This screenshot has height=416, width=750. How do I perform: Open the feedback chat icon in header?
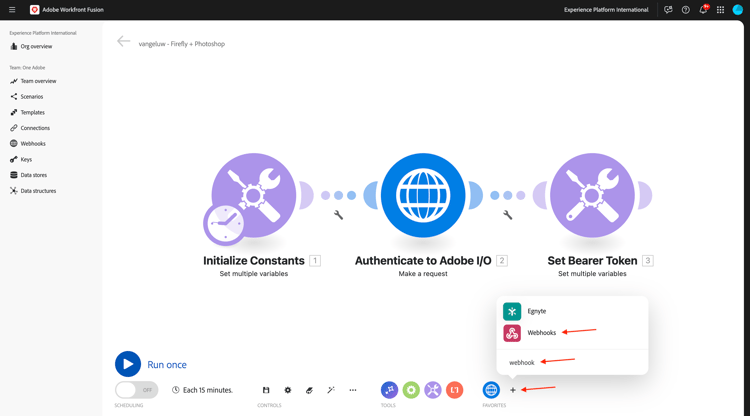click(x=668, y=10)
